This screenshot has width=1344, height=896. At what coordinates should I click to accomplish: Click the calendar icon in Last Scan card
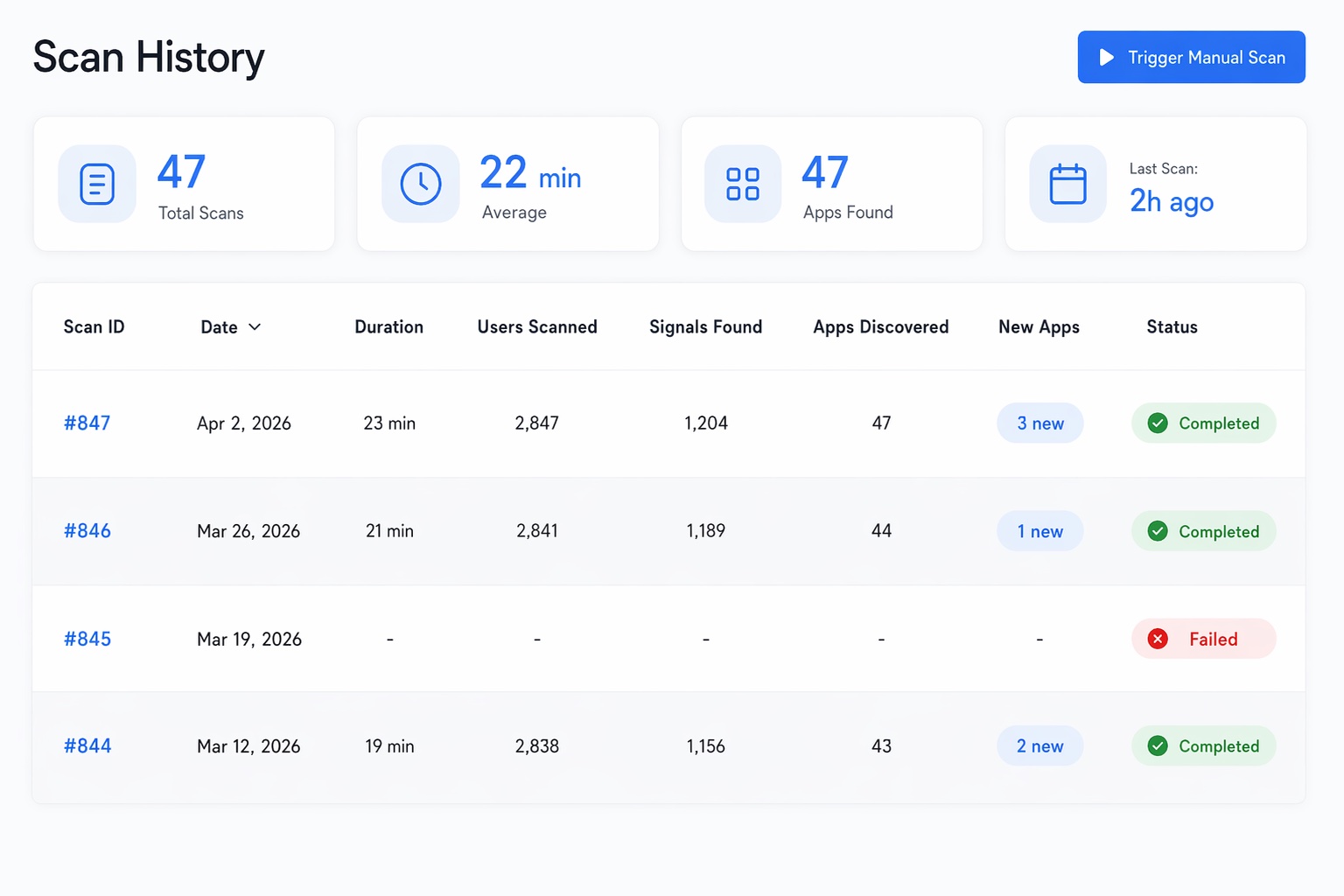coord(1067,184)
